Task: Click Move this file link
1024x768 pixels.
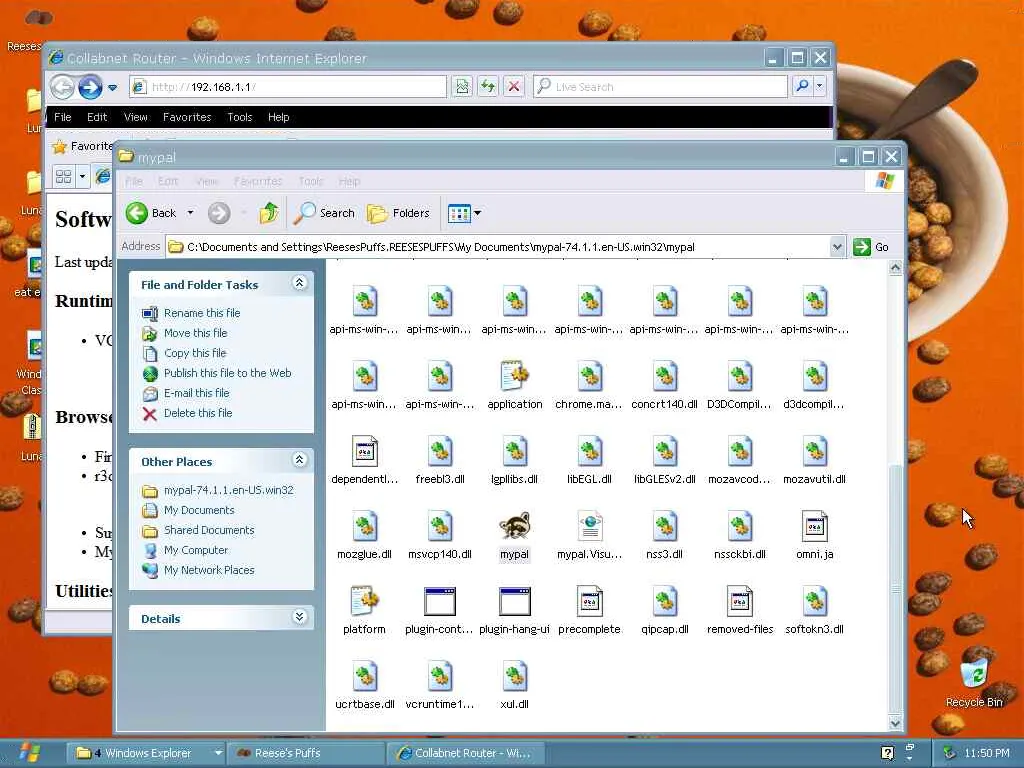Action: [x=195, y=333]
